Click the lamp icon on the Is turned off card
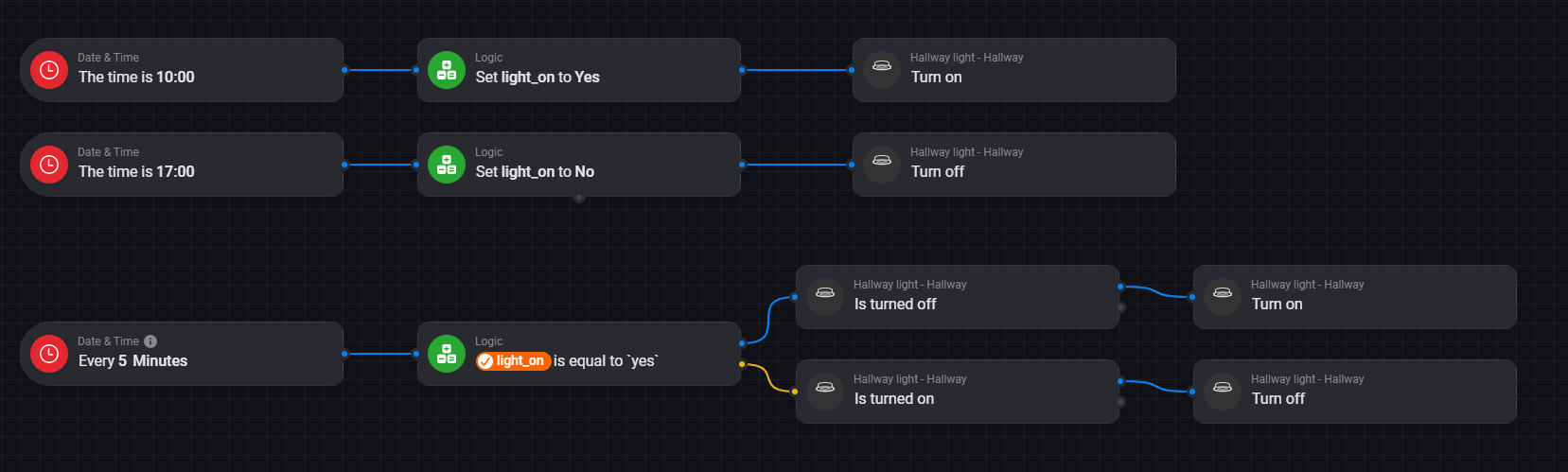The width and height of the screenshot is (1568, 472). pos(825,297)
